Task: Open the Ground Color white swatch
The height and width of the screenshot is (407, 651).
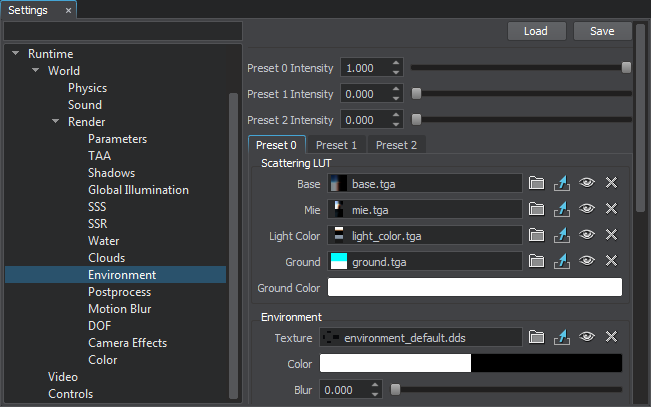Action: [x=475, y=287]
